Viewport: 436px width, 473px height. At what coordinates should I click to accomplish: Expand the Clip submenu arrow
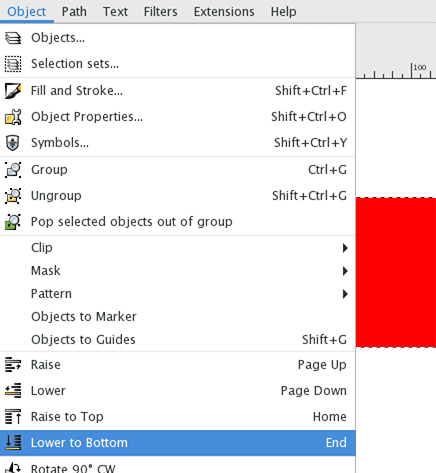point(345,248)
